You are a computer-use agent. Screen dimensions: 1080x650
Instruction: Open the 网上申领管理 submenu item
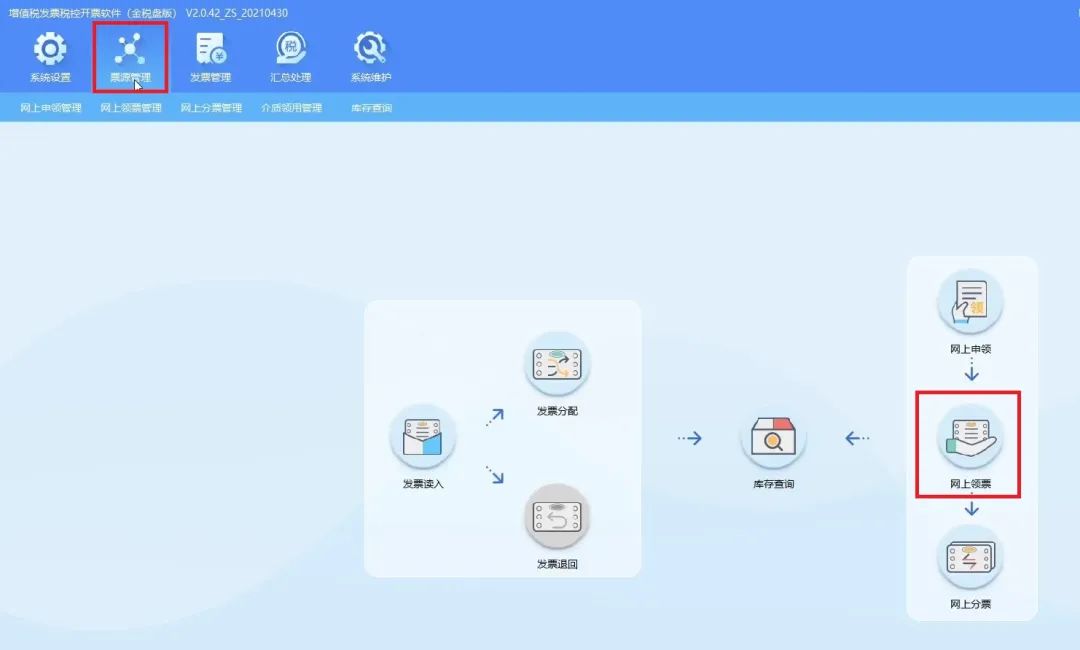pos(51,107)
